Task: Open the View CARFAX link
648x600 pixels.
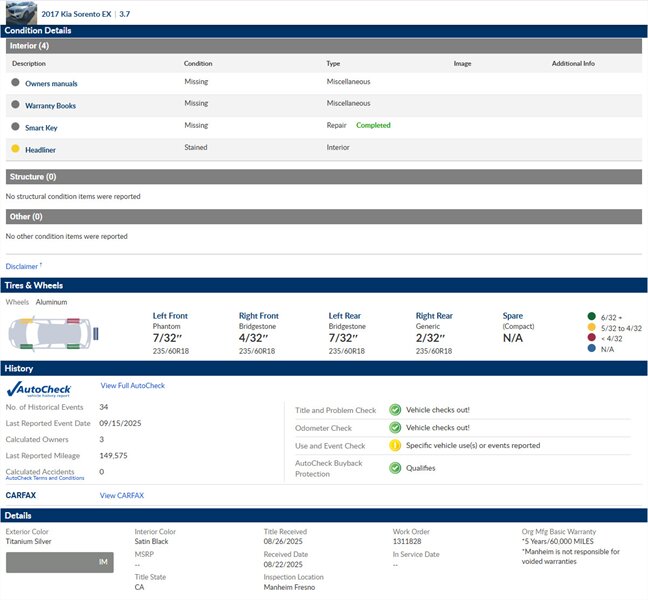Action: pyautogui.click(x=121, y=496)
